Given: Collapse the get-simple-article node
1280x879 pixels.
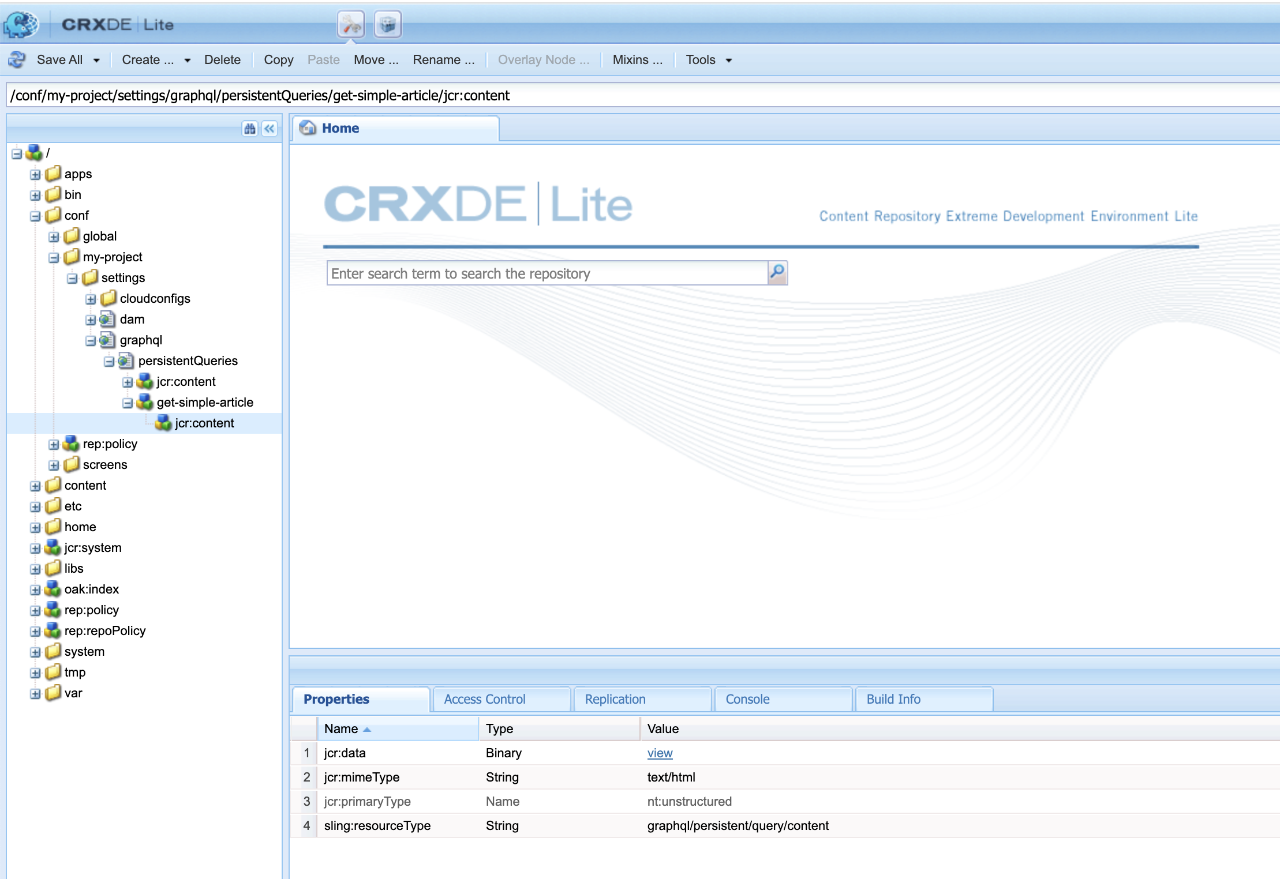Looking at the screenshot, I should (x=128, y=403).
